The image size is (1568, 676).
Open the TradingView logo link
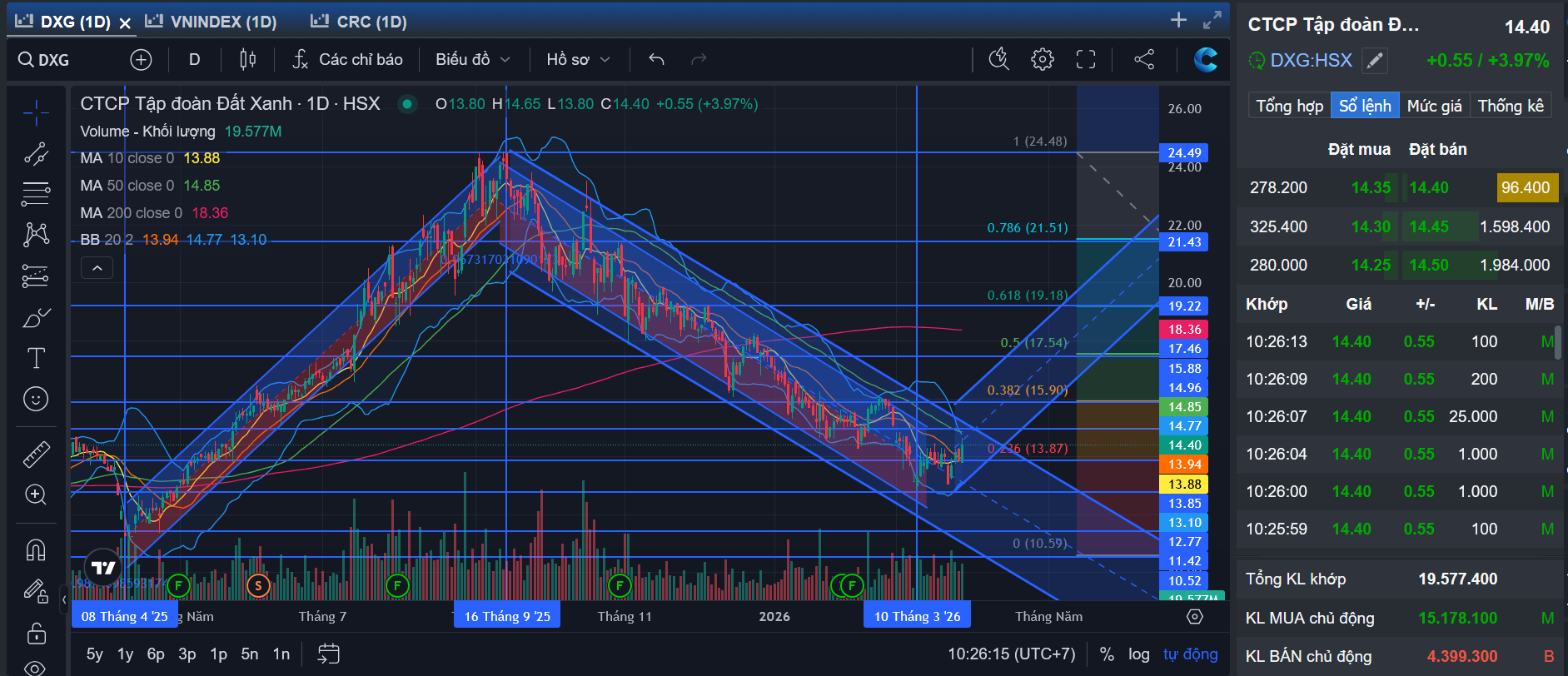click(x=103, y=568)
